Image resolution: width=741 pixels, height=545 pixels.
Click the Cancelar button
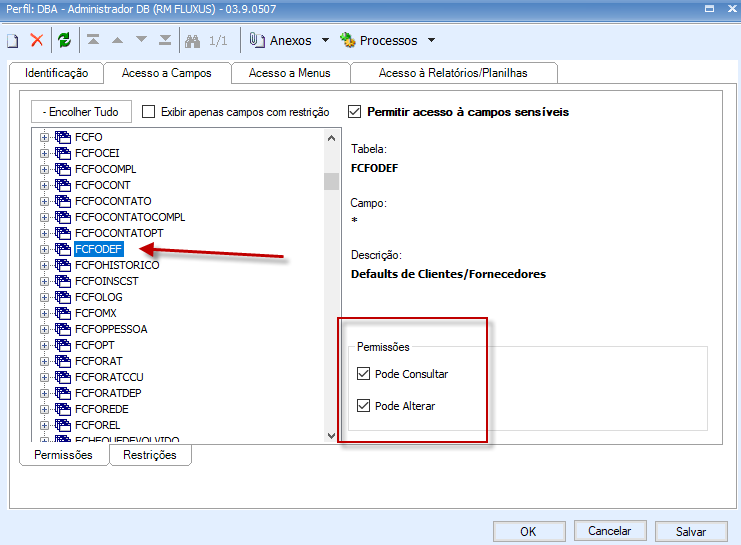(610, 531)
